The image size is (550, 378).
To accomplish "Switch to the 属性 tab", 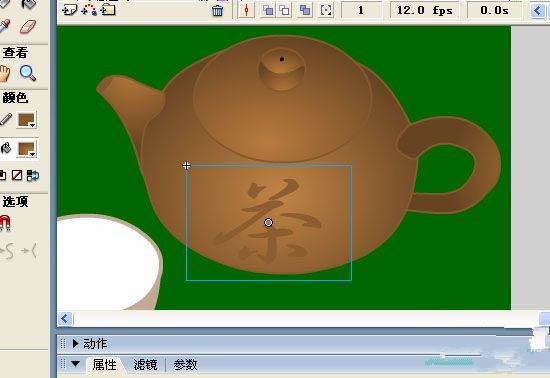I will click(105, 365).
